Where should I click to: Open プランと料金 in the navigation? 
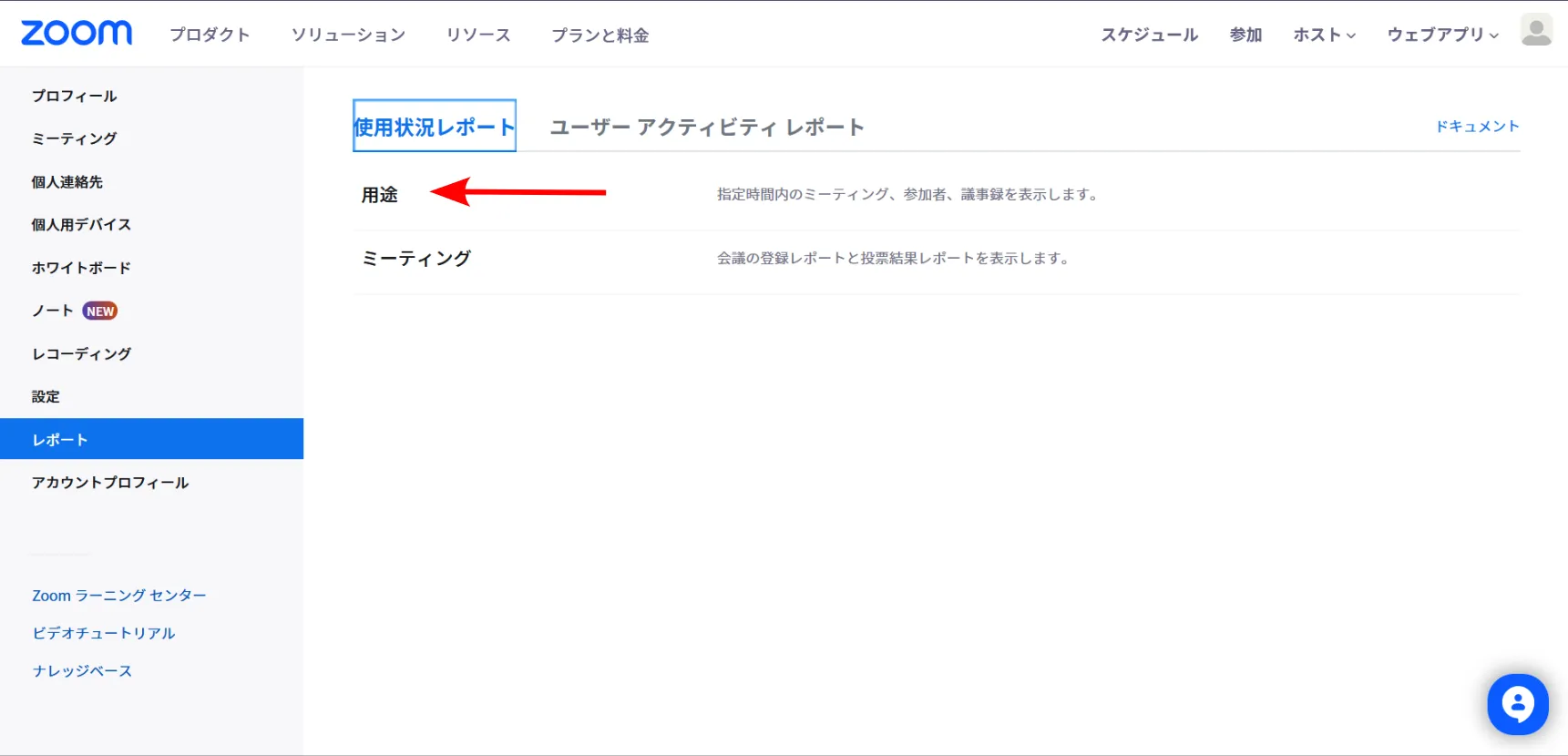(x=600, y=35)
